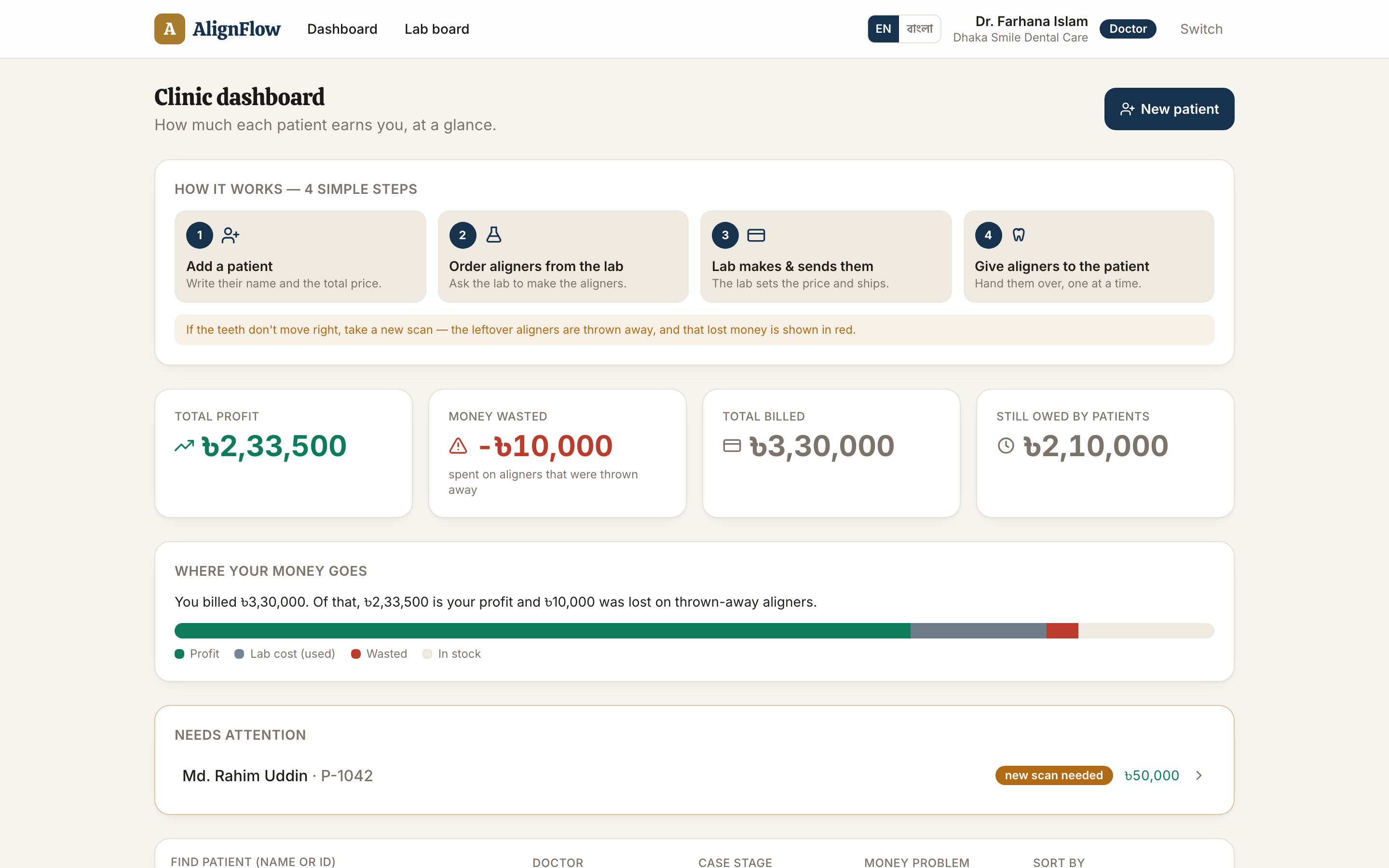Click the red Wasted legend dot

[x=356, y=654]
